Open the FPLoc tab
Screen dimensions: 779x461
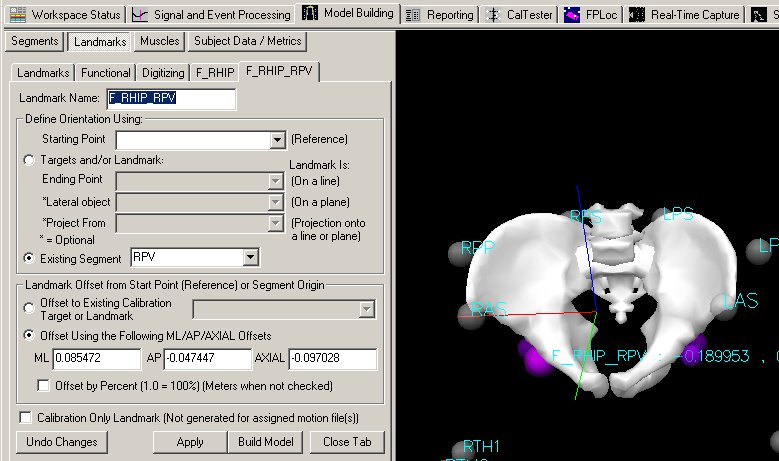coord(591,15)
